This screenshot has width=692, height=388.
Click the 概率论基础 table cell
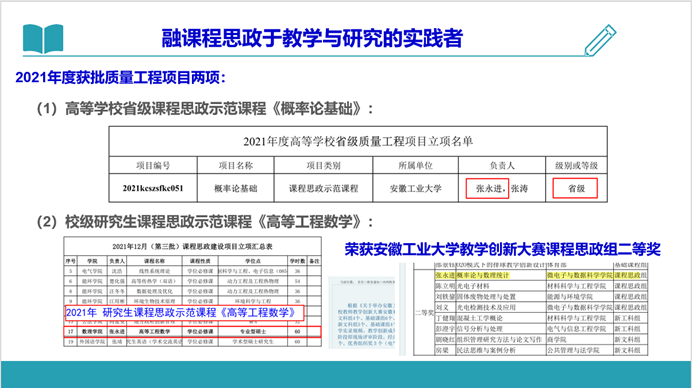point(236,188)
